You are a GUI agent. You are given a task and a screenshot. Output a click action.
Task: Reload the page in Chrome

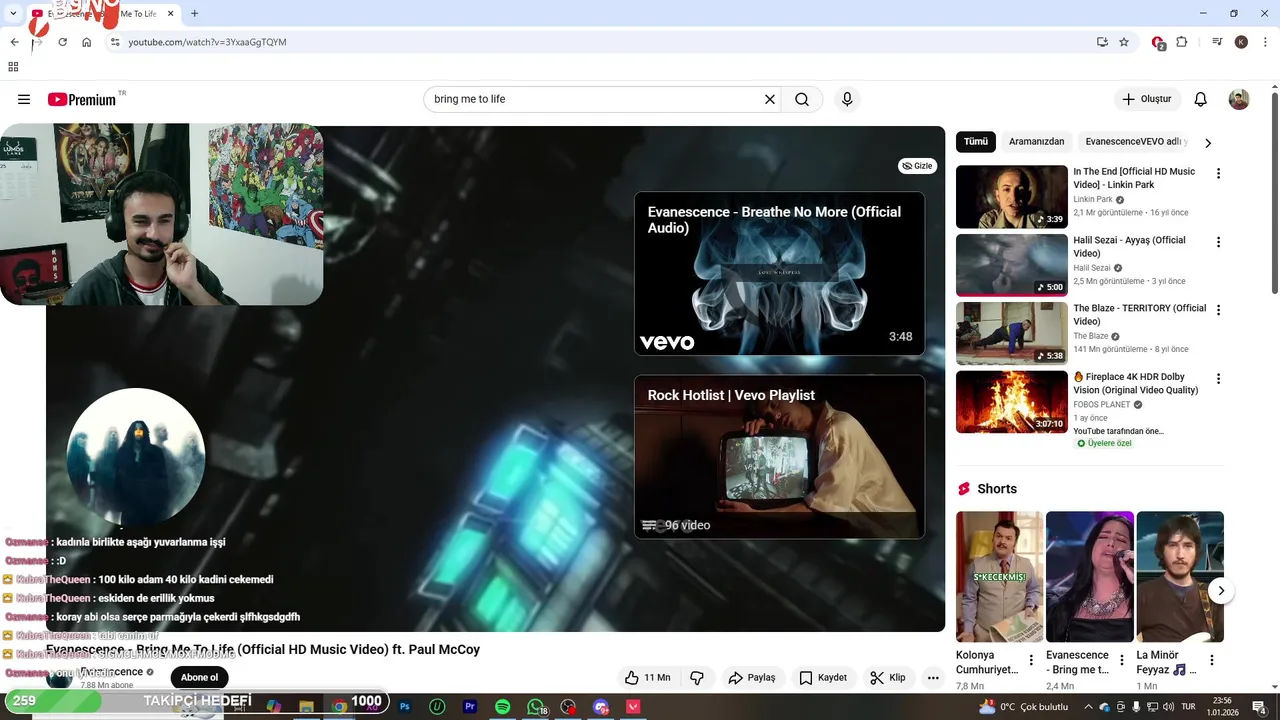62,42
